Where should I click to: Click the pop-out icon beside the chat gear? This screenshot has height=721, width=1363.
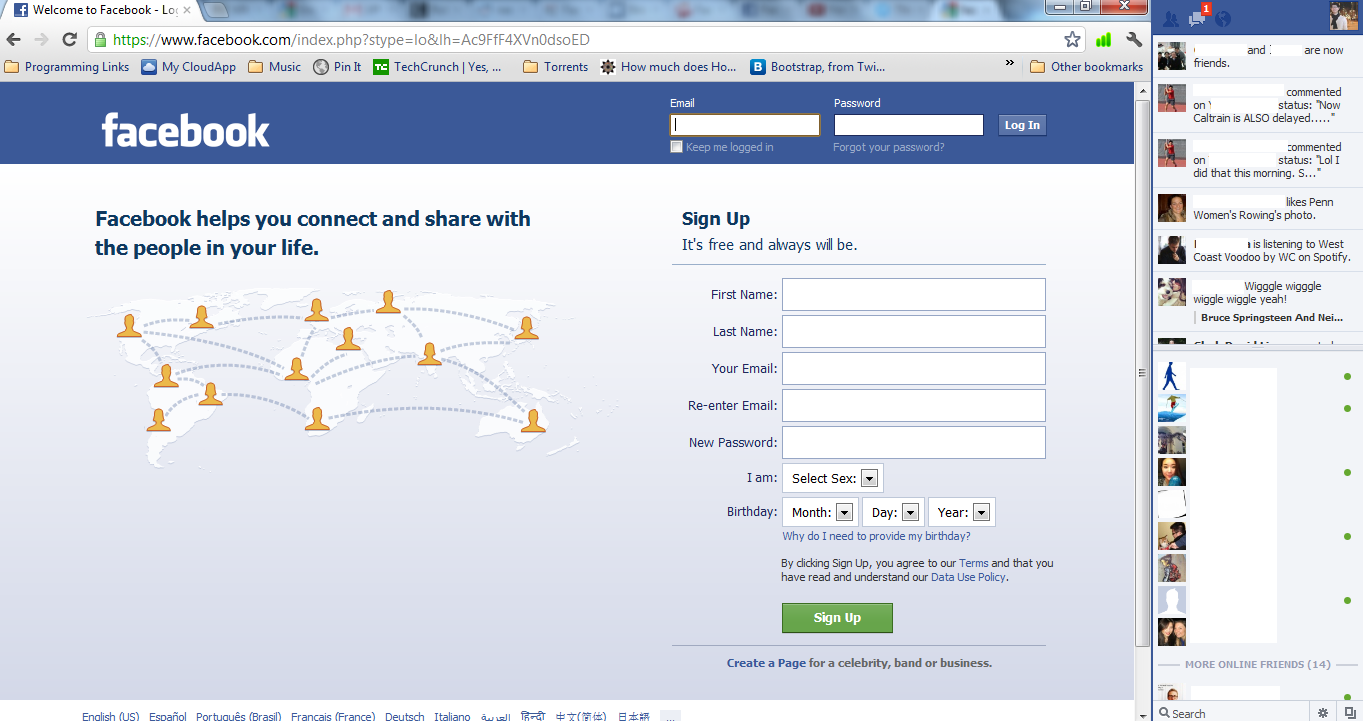click(1351, 712)
